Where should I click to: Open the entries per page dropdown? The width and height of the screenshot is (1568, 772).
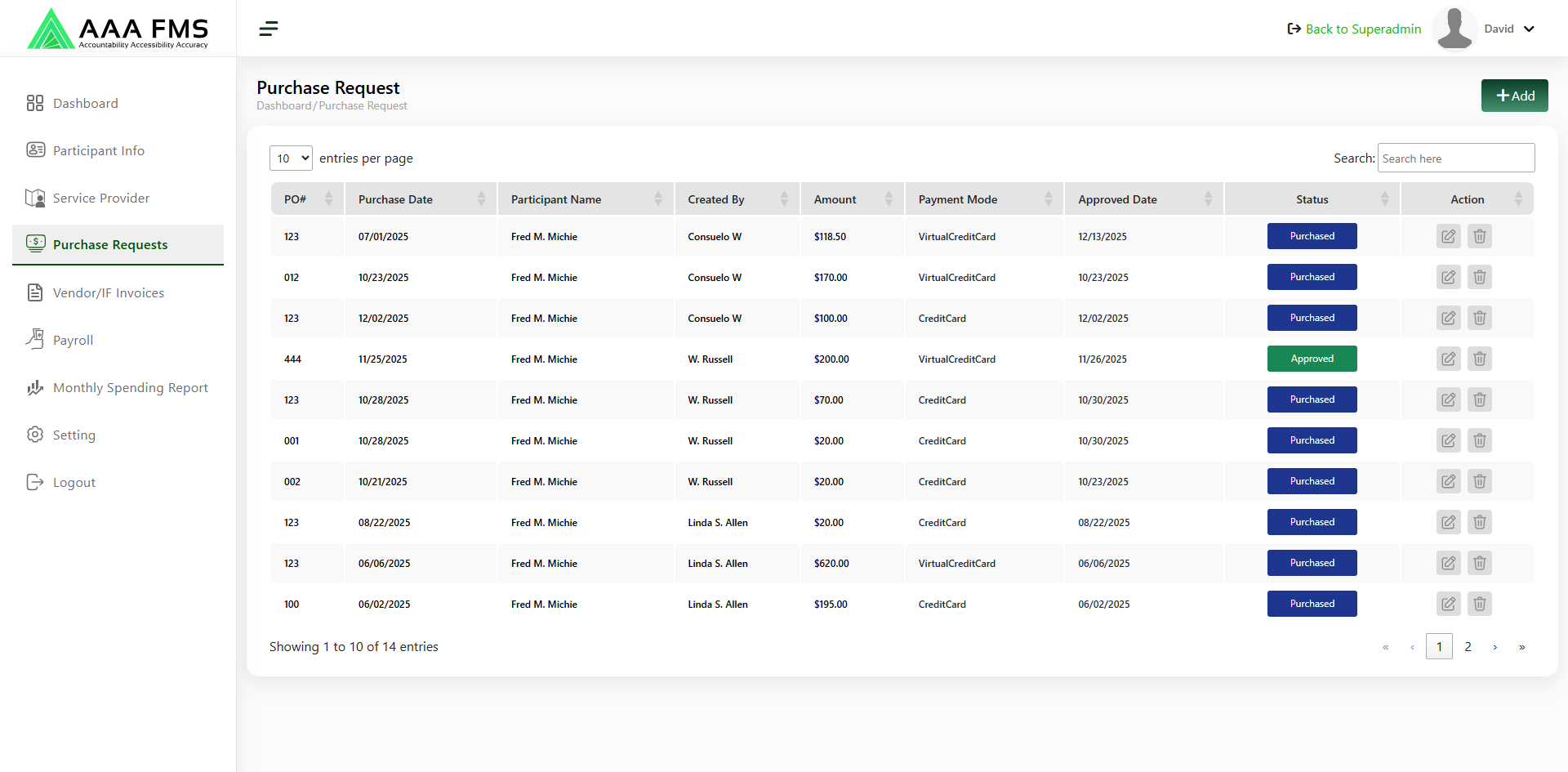[291, 158]
